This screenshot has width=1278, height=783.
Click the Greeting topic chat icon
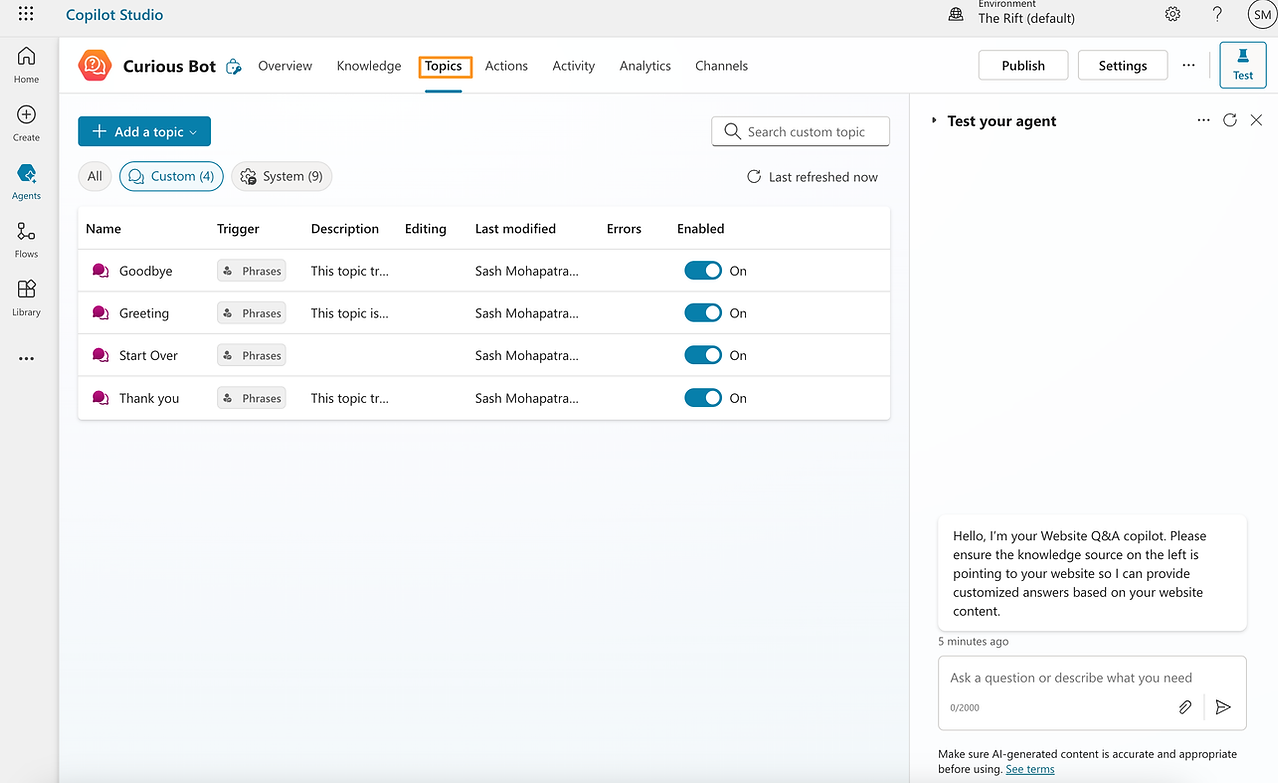click(100, 313)
